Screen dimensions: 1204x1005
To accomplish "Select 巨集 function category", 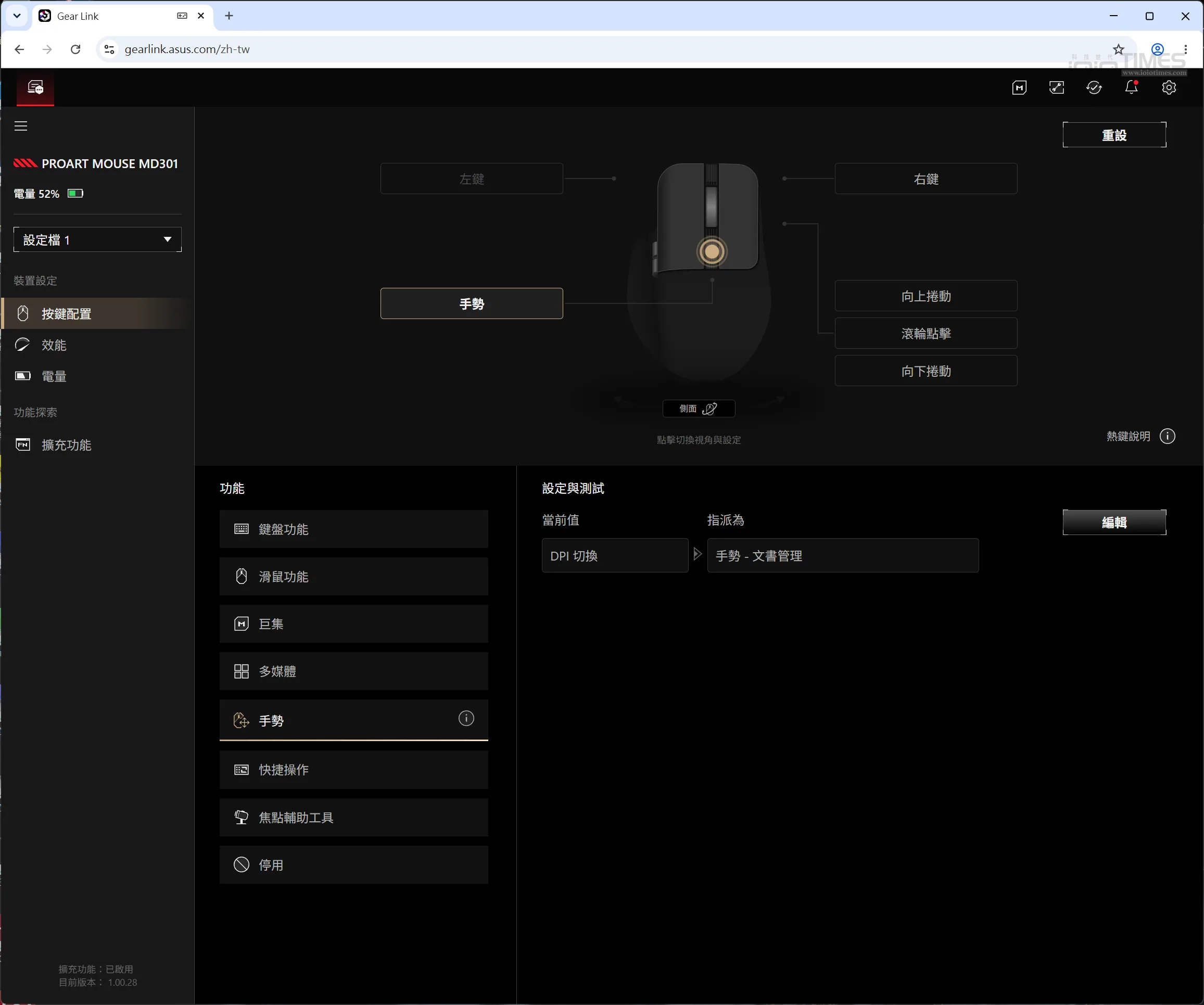I will pyautogui.click(x=354, y=624).
